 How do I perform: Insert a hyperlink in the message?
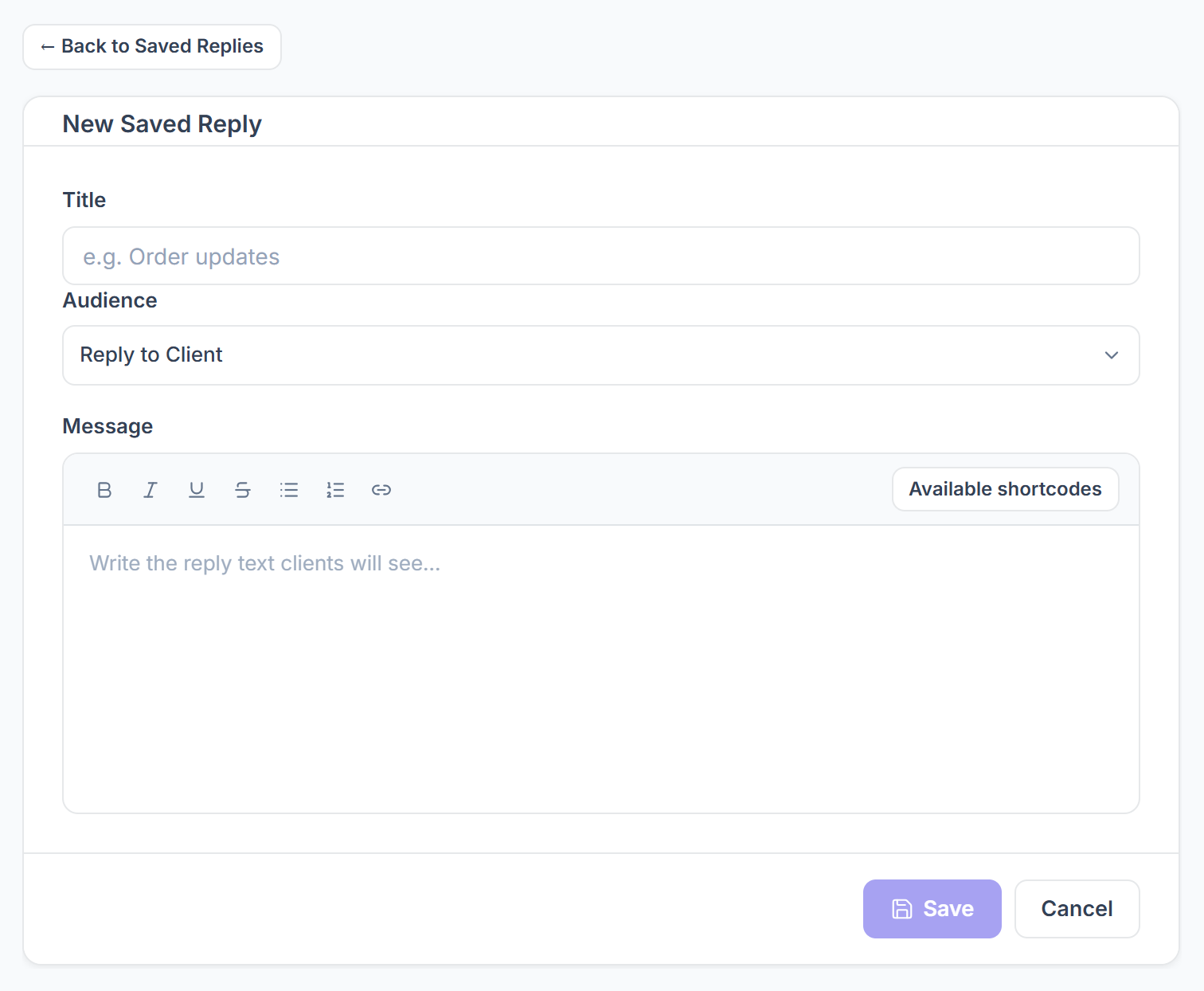(x=381, y=490)
